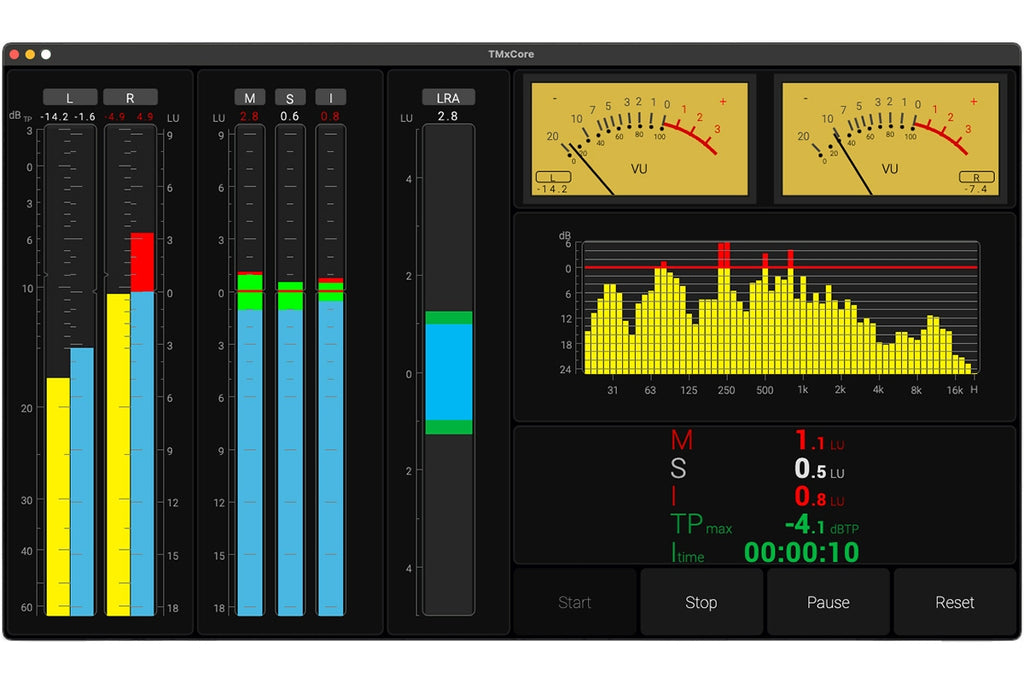Click the 16k frequency label on spectrum
Screen dimensions: 1024x683
pyautogui.click(x=954, y=390)
